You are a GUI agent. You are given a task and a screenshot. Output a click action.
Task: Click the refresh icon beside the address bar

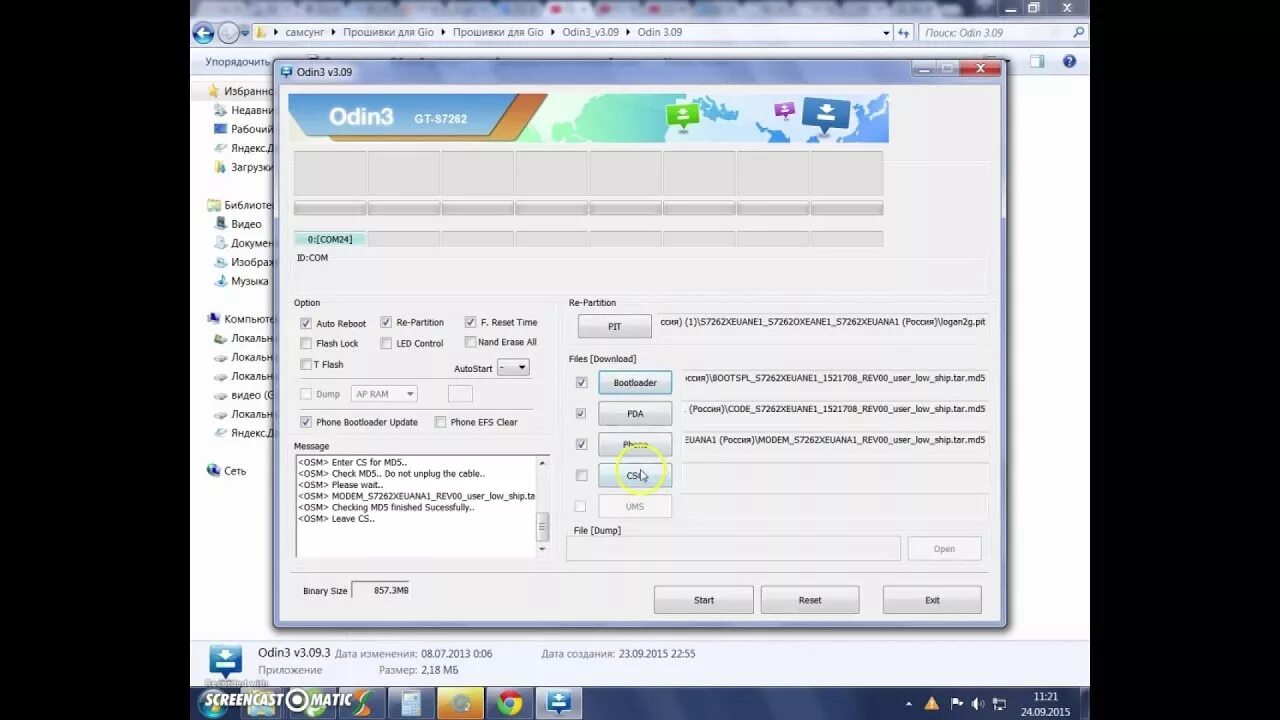(x=904, y=33)
